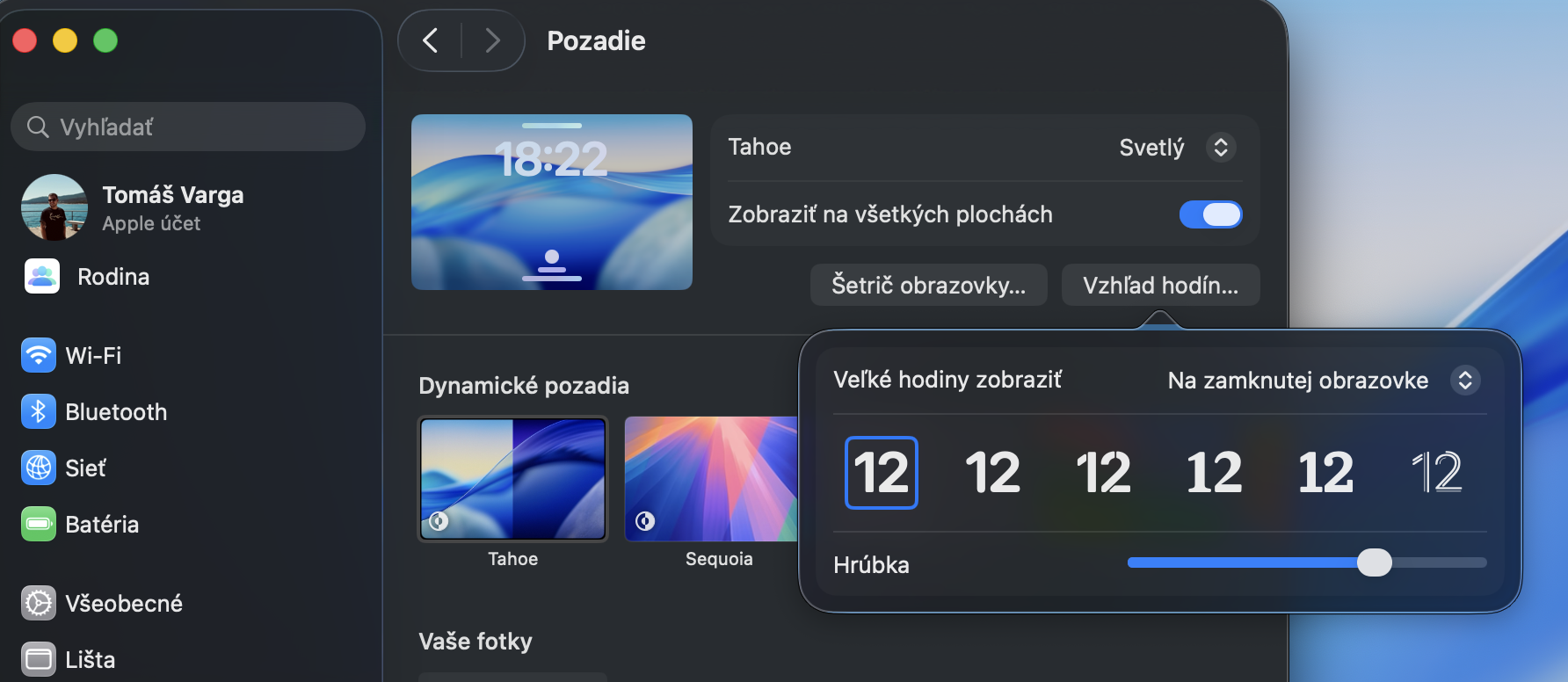Click the Lišta sidebar icon
Screen dimensions: 1568x682
39,659
